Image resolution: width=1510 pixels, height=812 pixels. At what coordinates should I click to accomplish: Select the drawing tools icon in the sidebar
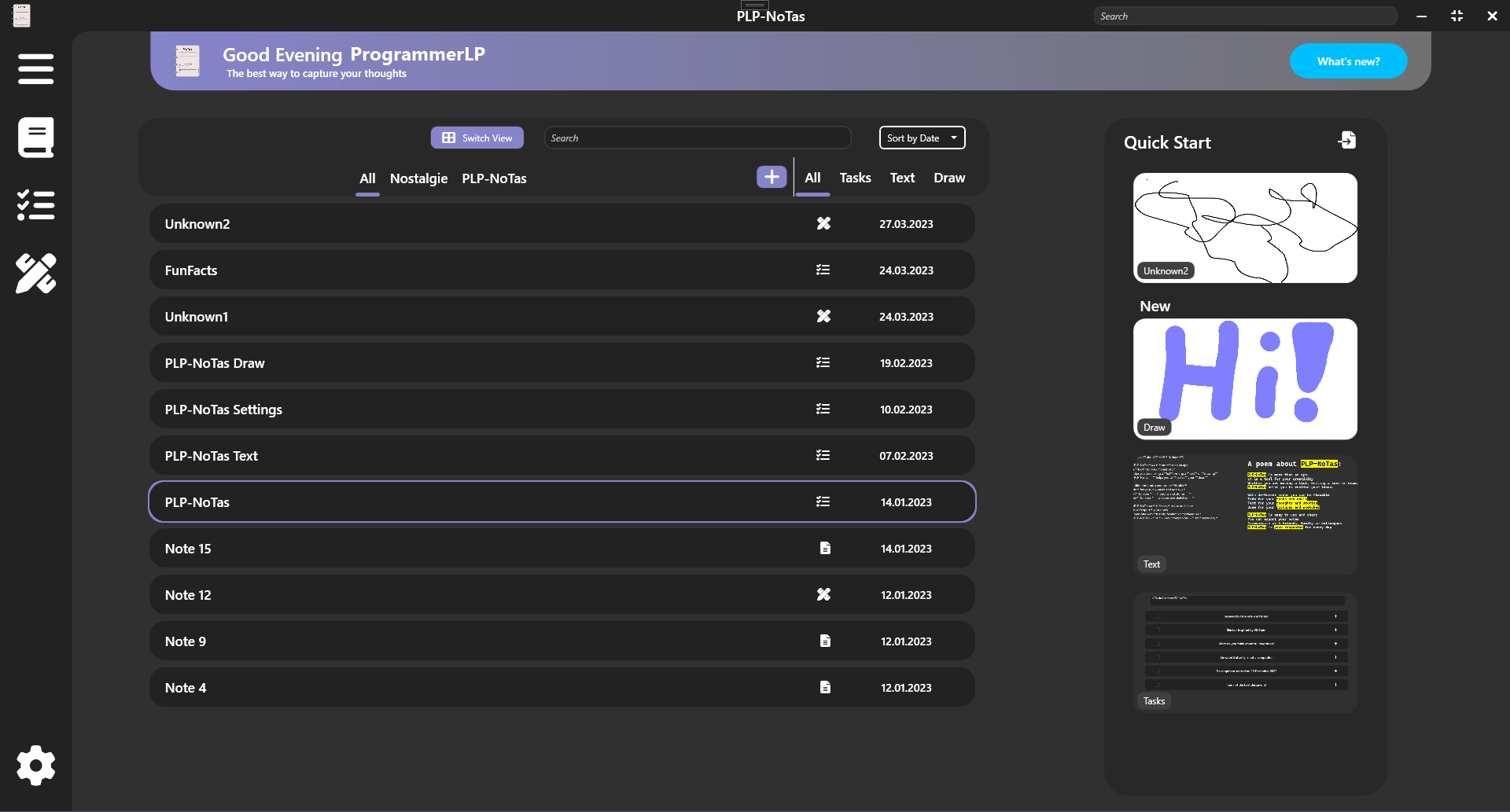tap(35, 273)
